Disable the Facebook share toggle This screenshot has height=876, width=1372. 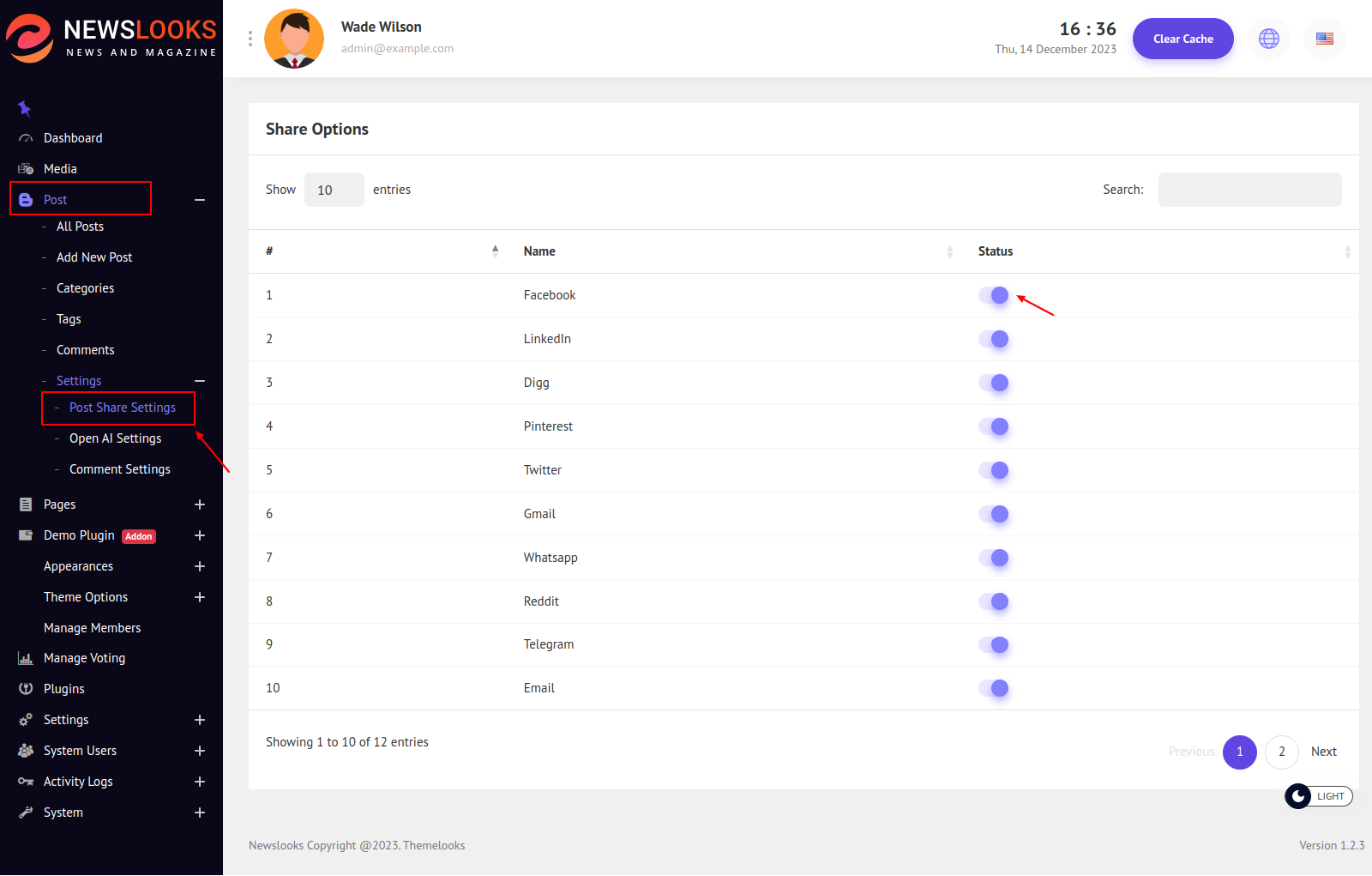(994, 295)
